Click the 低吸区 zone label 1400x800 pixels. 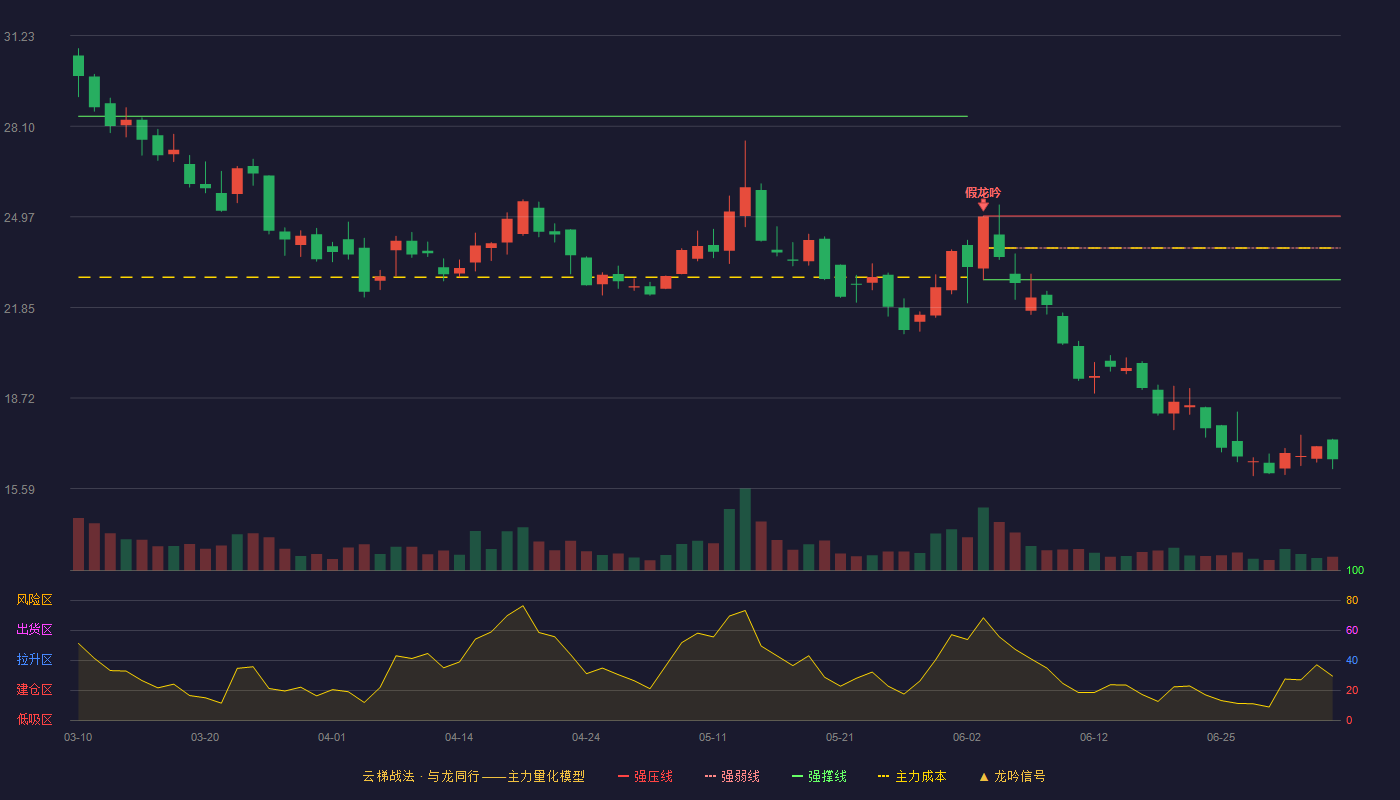coord(34,720)
